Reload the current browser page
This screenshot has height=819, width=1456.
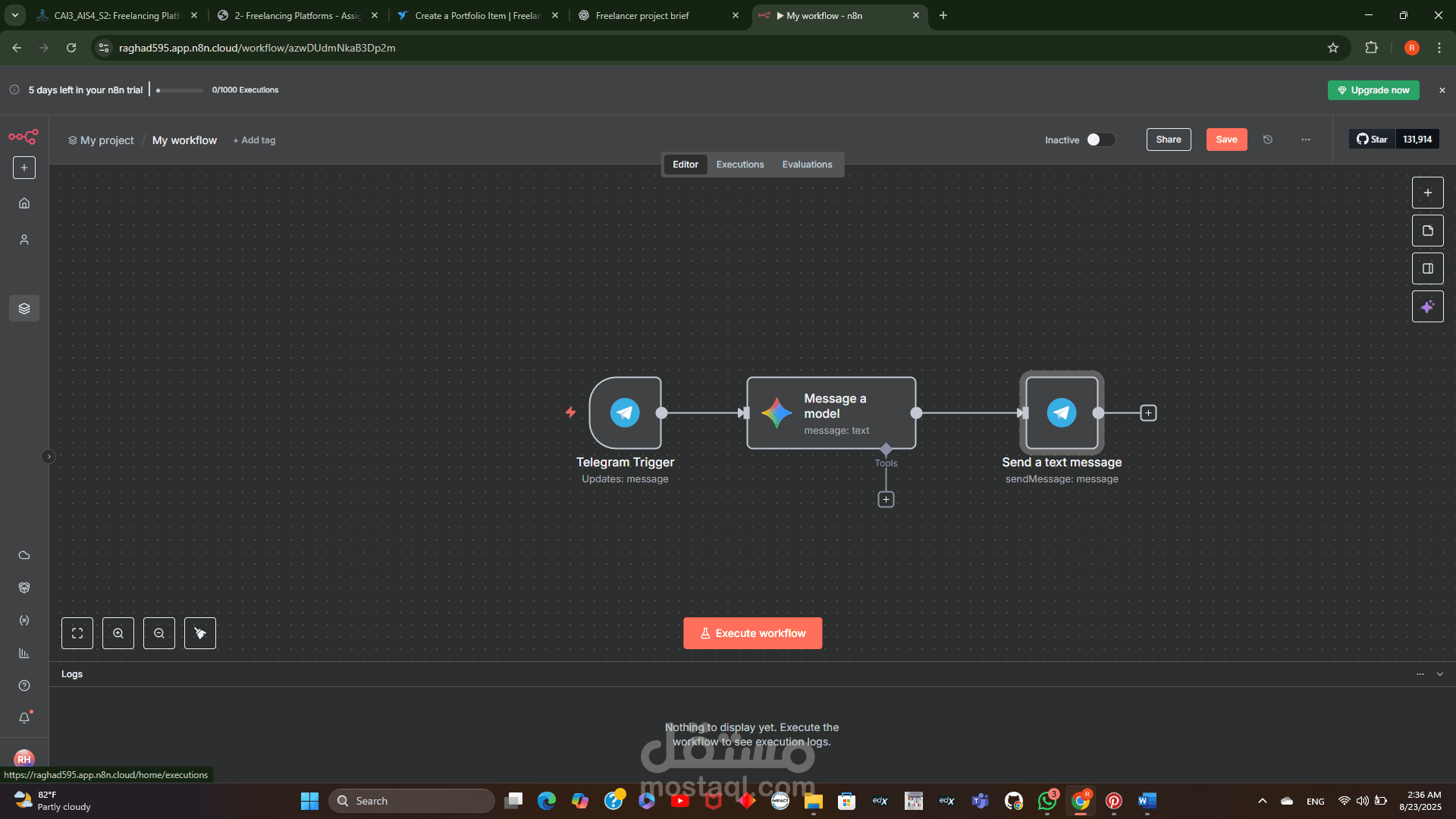71,48
